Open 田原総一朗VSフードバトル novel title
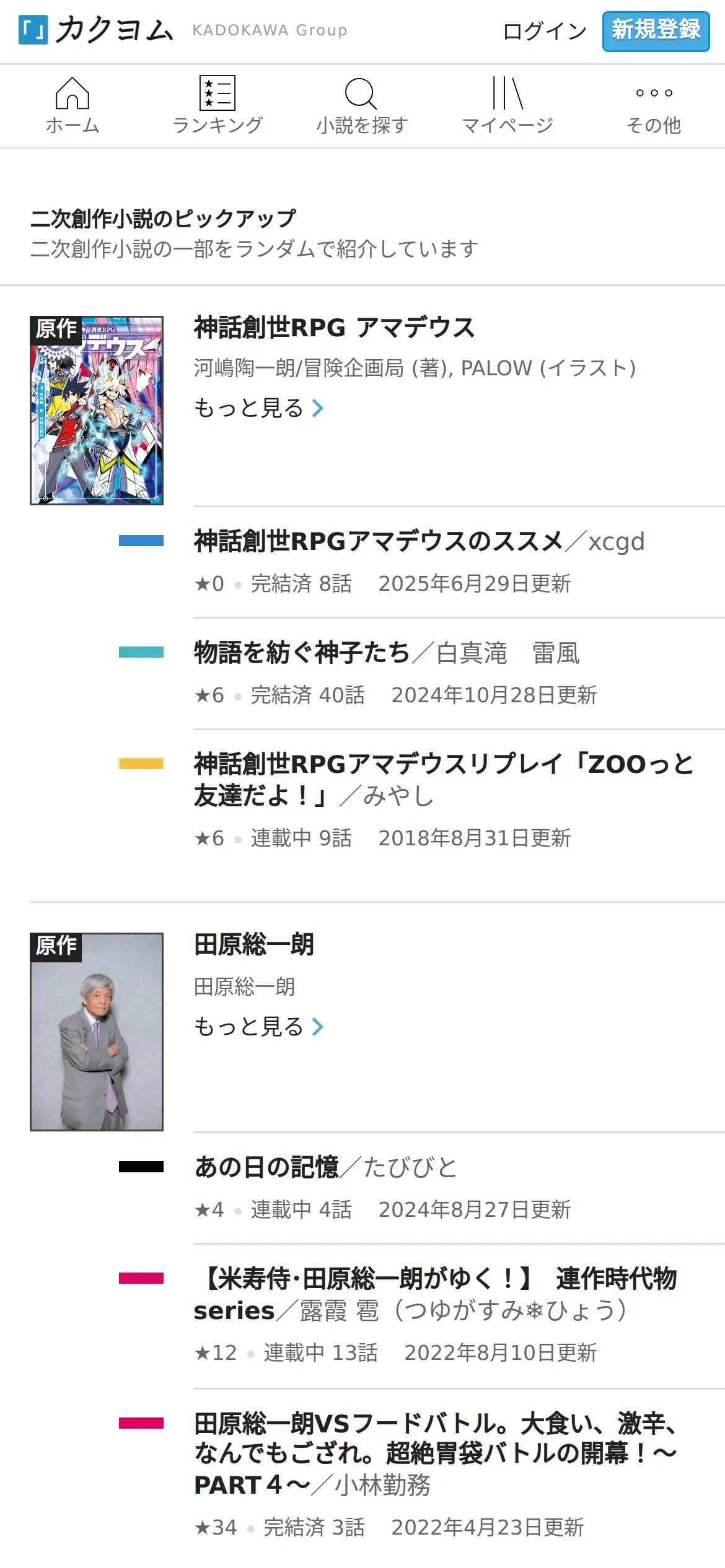The image size is (725, 1568). (436, 1453)
